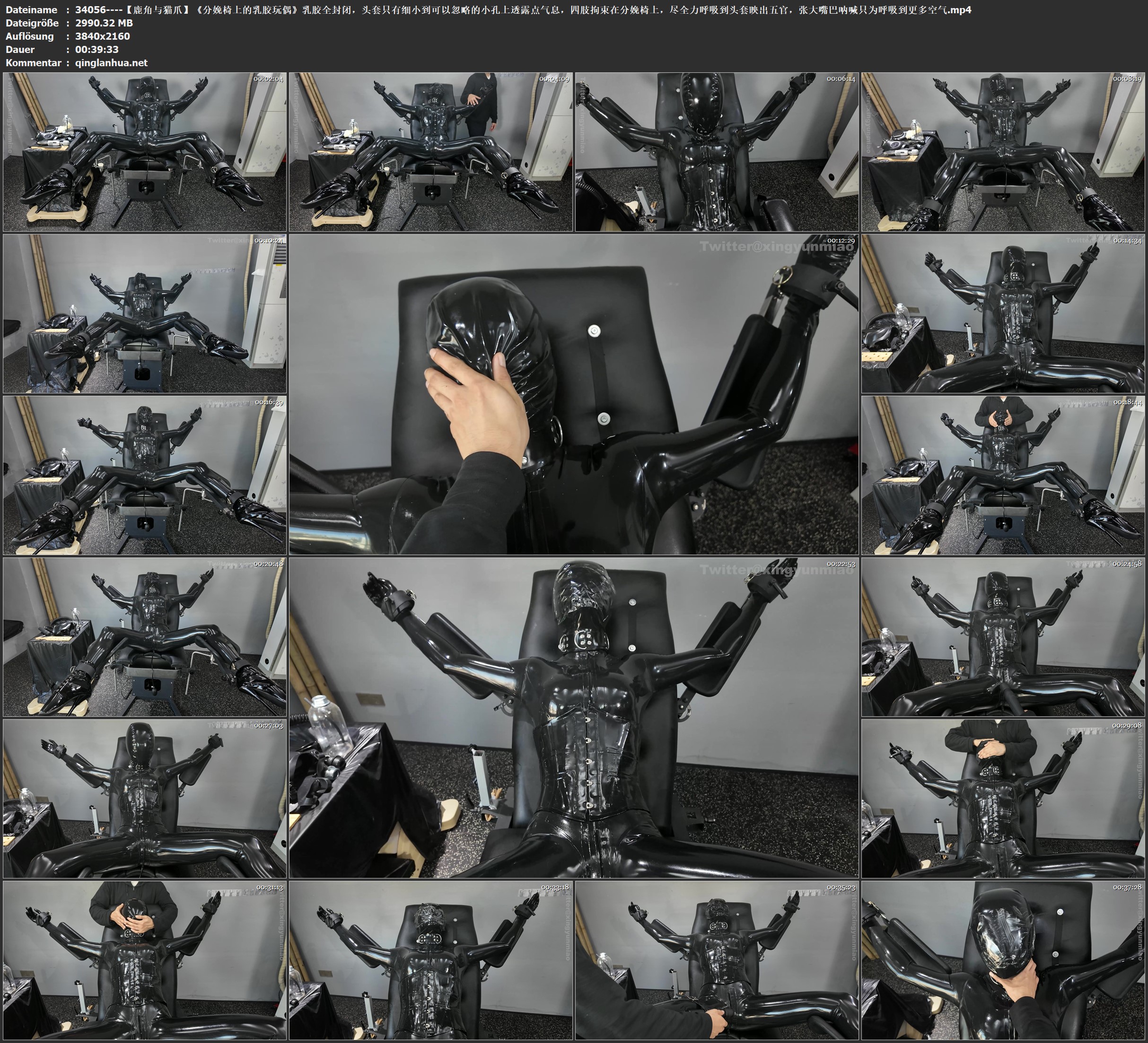The image size is (1148, 1043).
Task: Click the qinglanhua.net comment text
Action: point(111,62)
